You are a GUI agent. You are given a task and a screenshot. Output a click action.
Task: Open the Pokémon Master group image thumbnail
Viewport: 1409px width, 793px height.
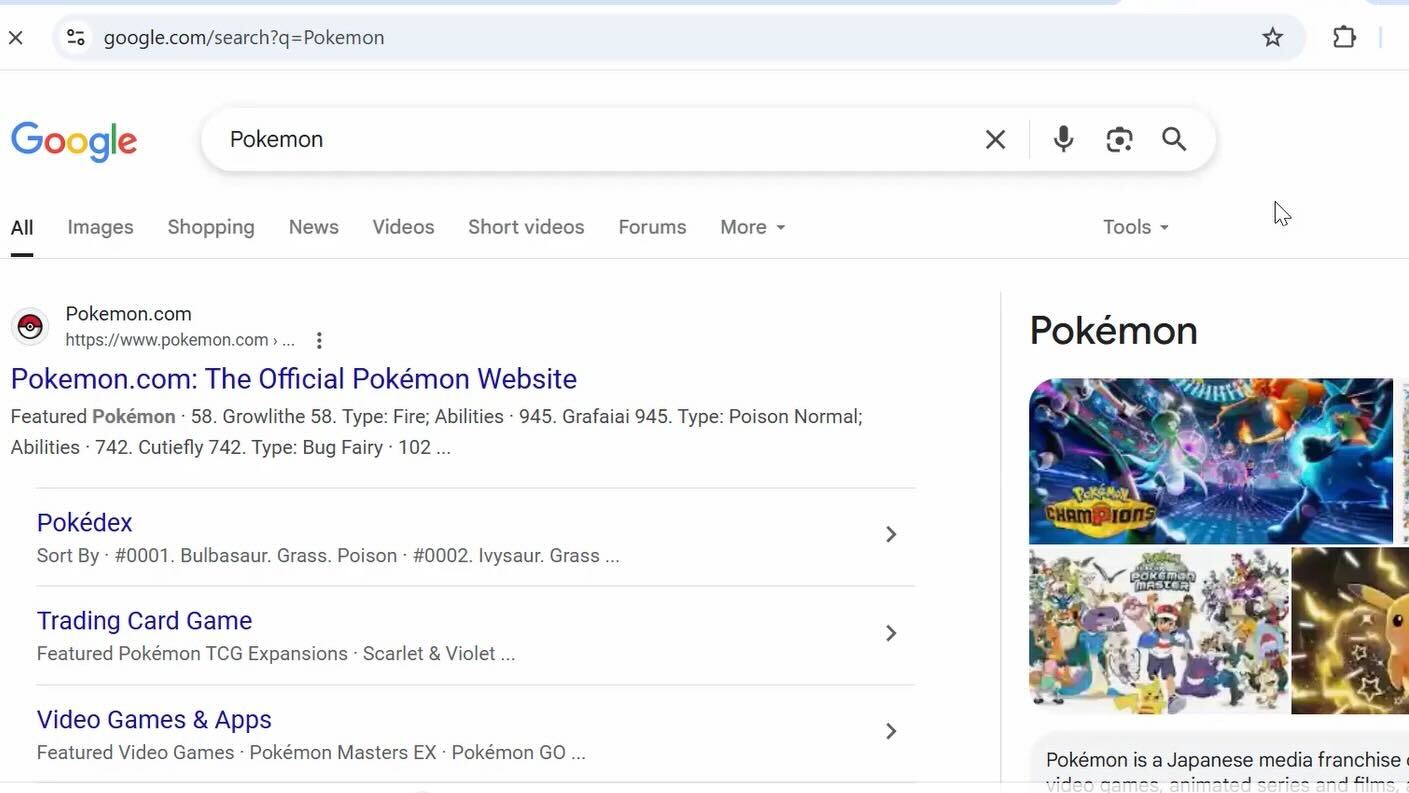(x=1158, y=631)
